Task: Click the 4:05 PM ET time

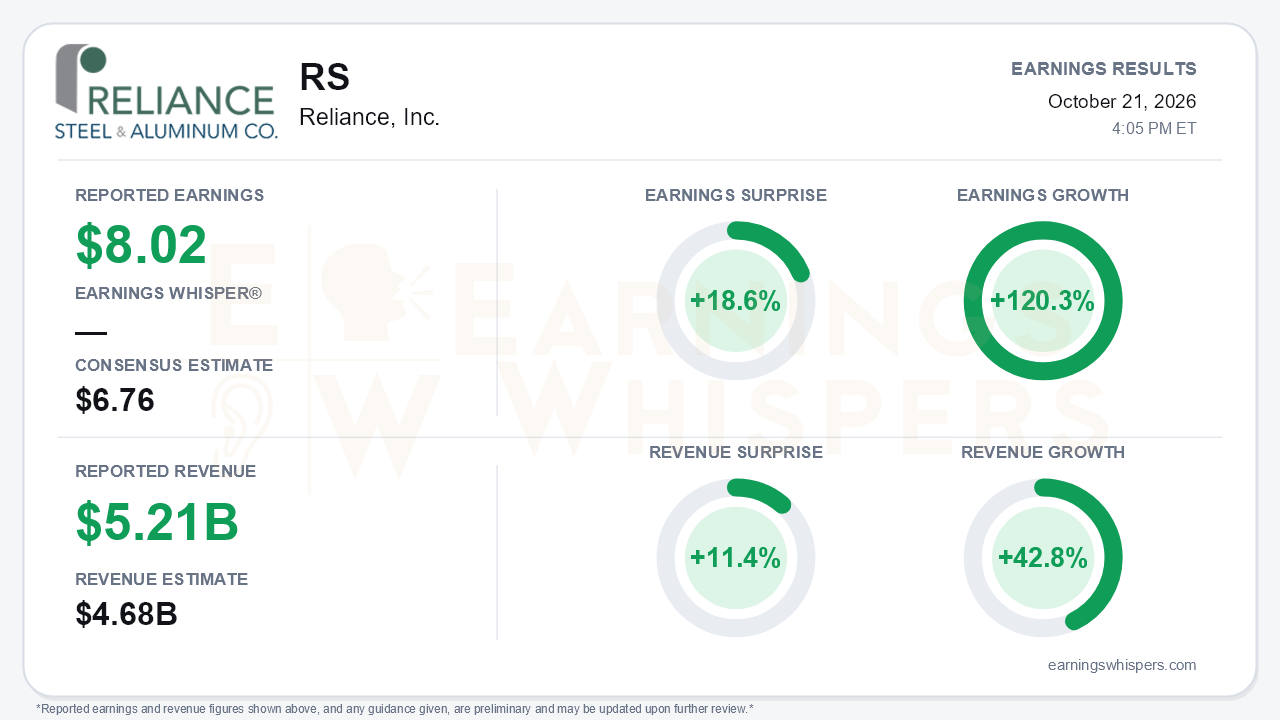Action: point(1154,129)
